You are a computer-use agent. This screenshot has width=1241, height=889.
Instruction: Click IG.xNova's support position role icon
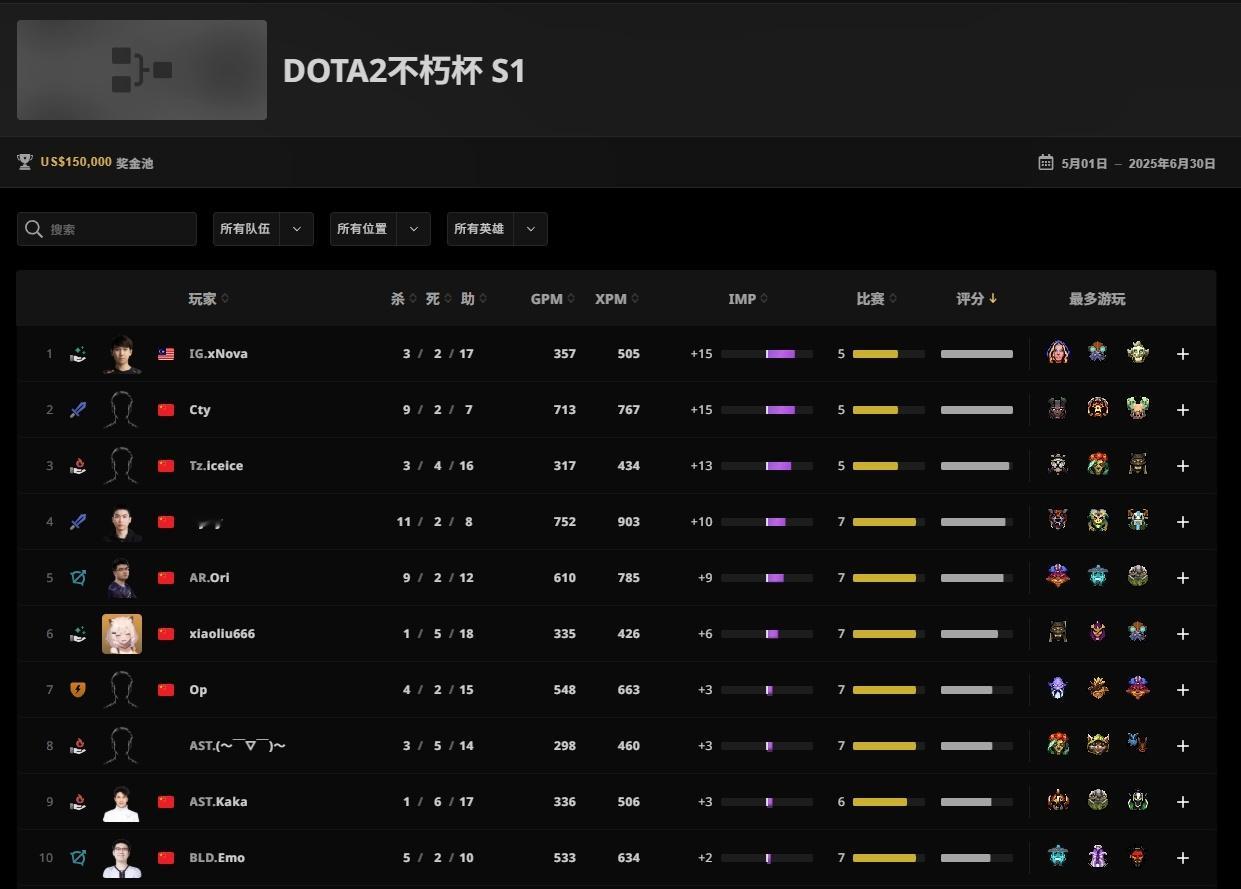coord(78,354)
